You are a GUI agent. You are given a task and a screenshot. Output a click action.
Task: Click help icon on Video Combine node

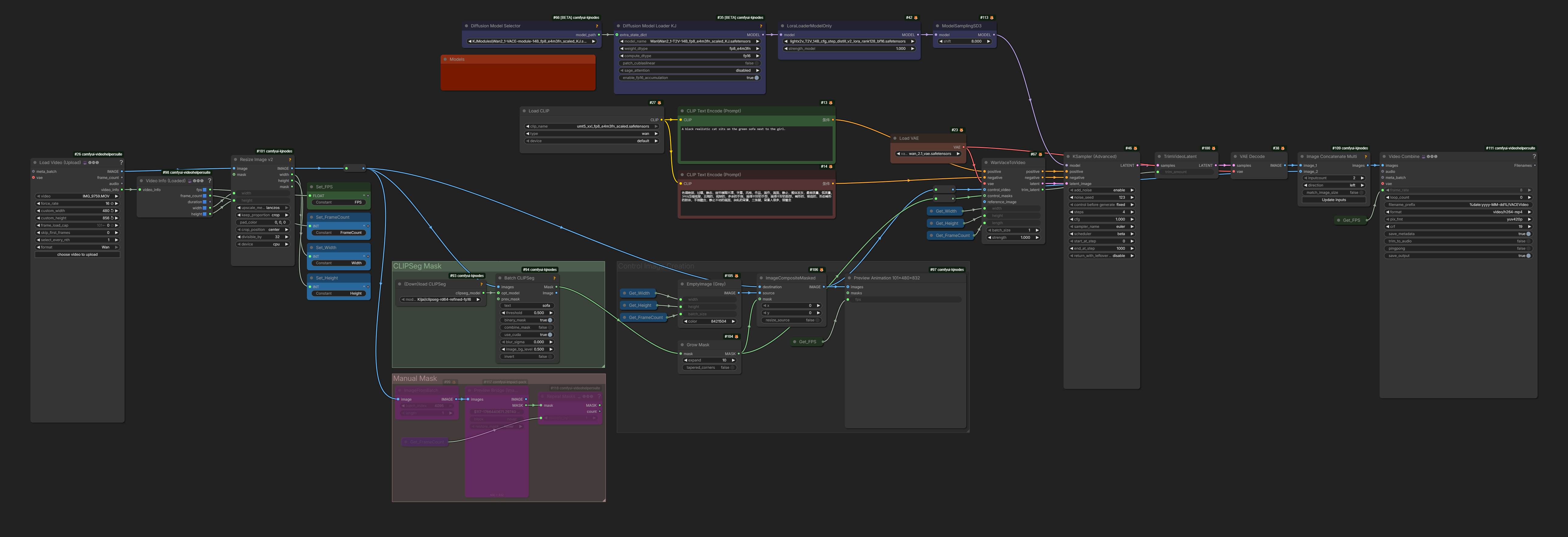(1533, 156)
